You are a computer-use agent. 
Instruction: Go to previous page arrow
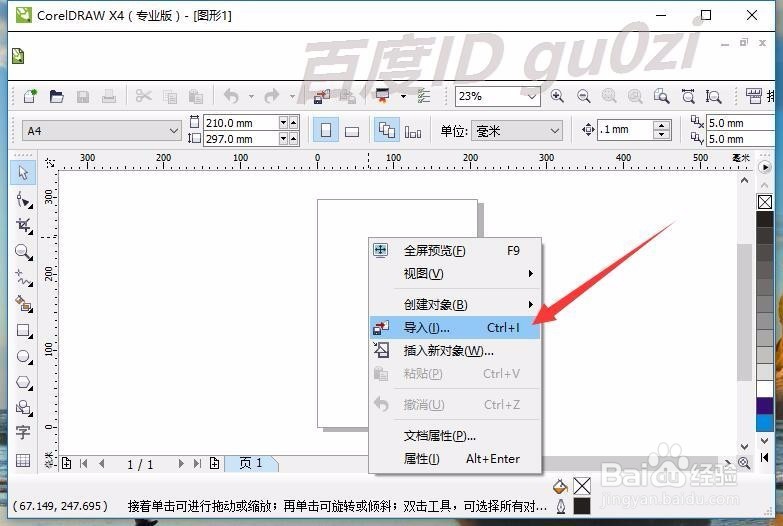[102, 464]
